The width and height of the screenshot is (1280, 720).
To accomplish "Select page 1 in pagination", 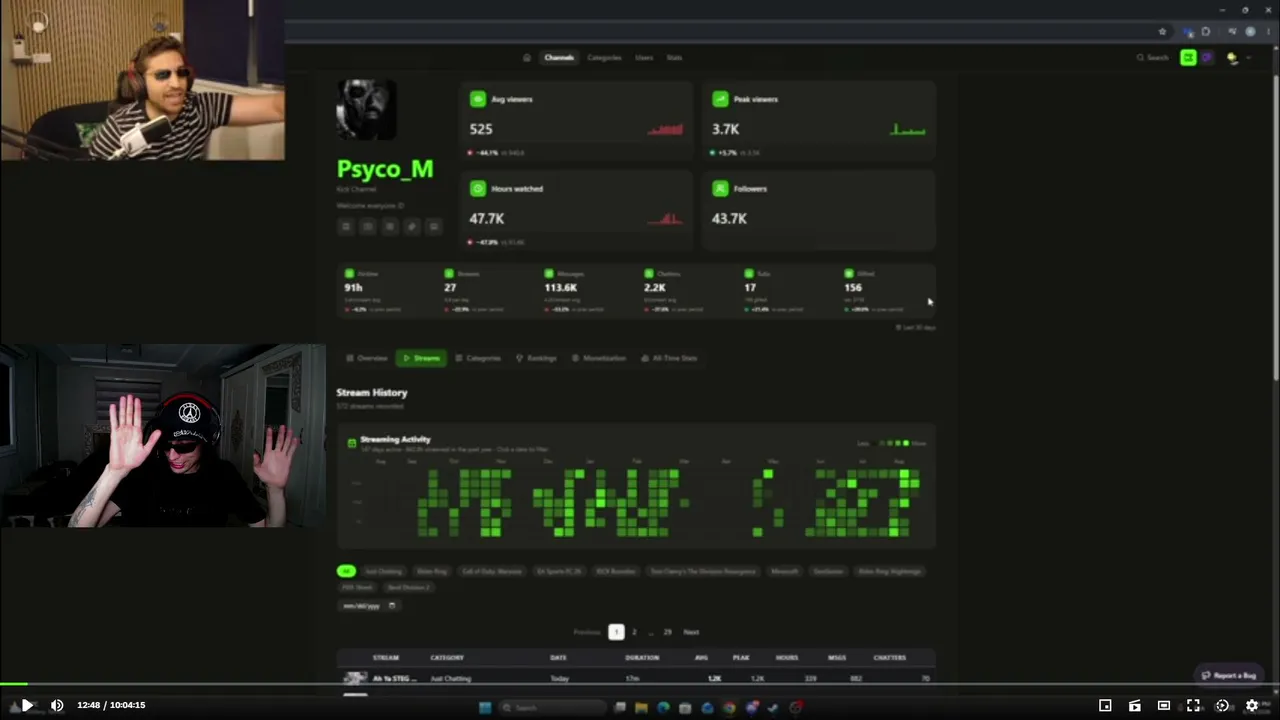I will pos(616,632).
